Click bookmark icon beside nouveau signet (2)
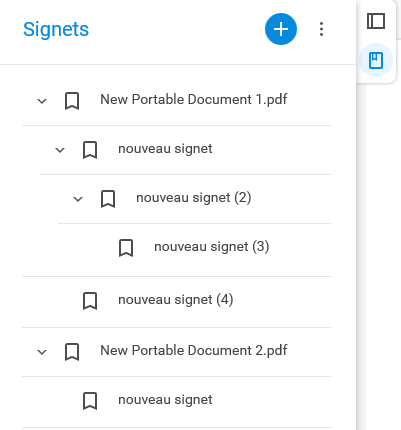 [x=108, y=199]
